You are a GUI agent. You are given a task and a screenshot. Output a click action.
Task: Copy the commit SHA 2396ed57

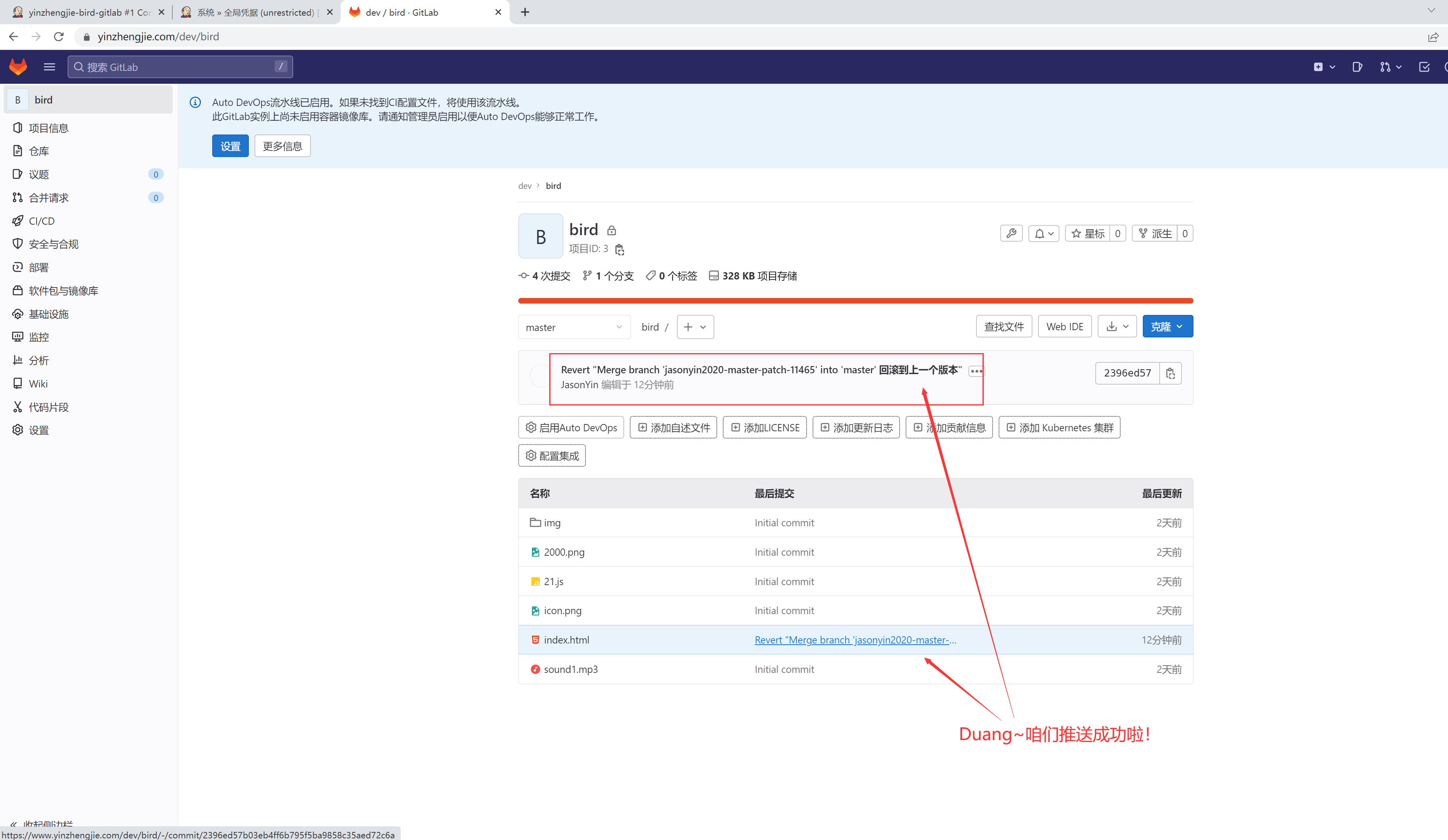click(1170, 373)
